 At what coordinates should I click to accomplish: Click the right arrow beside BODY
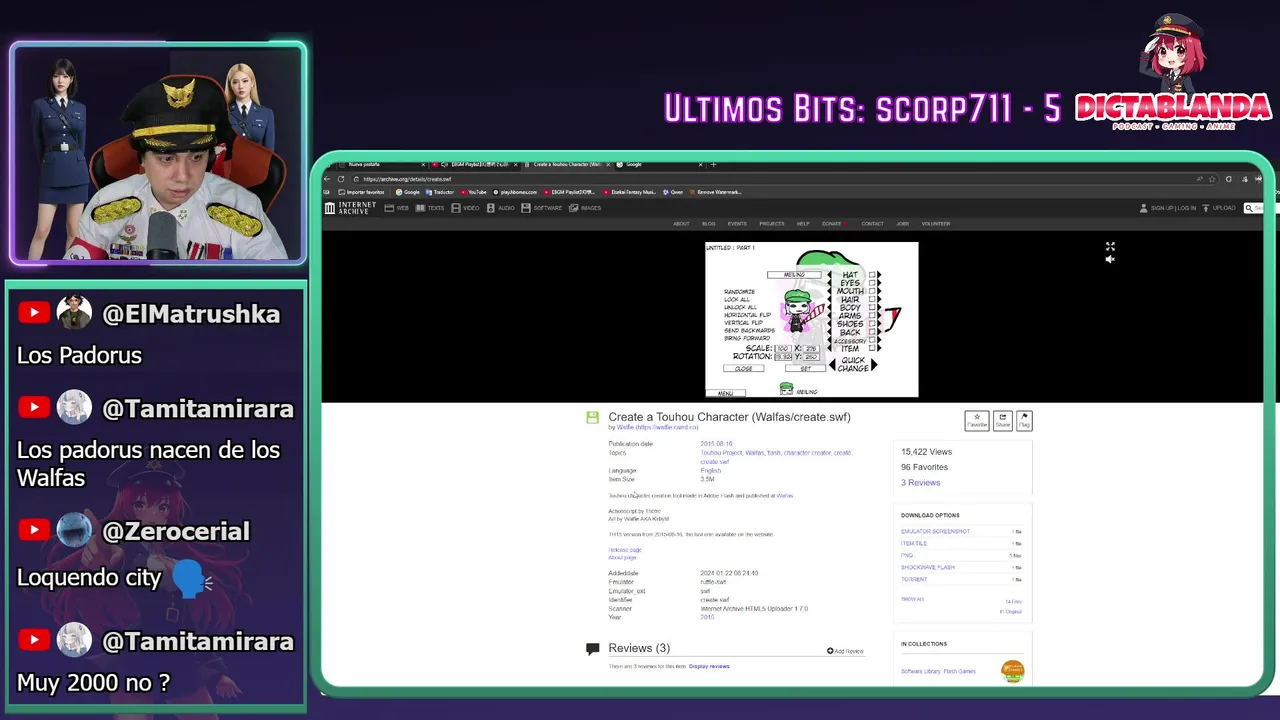pyautogui.click(x=880, y=307)
